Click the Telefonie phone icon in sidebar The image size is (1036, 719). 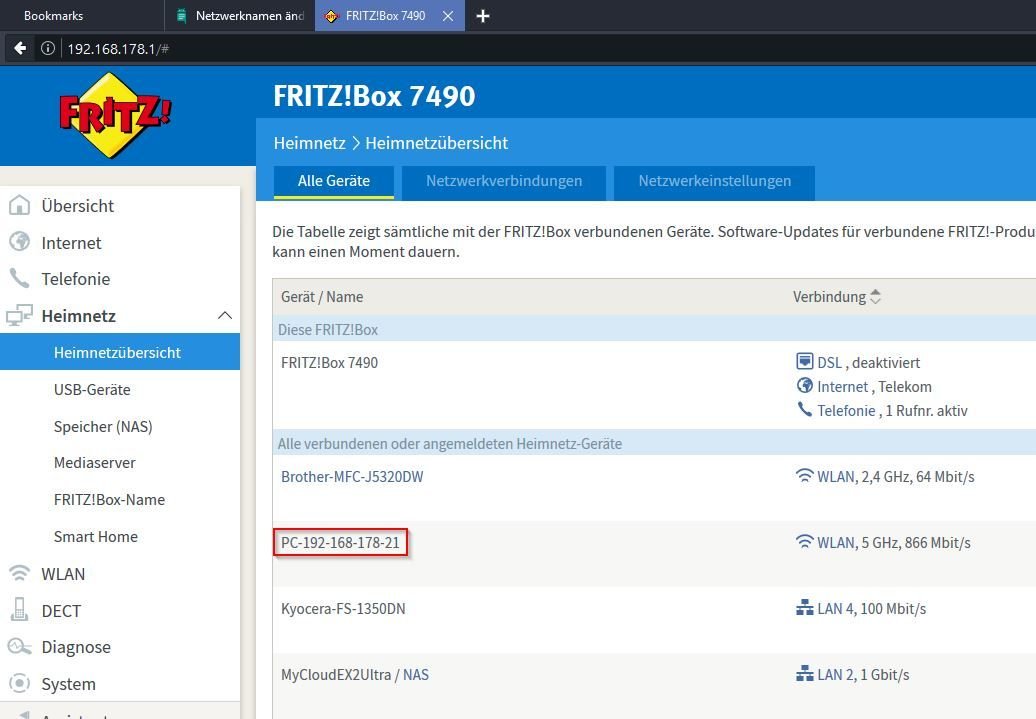coord(19,278)
